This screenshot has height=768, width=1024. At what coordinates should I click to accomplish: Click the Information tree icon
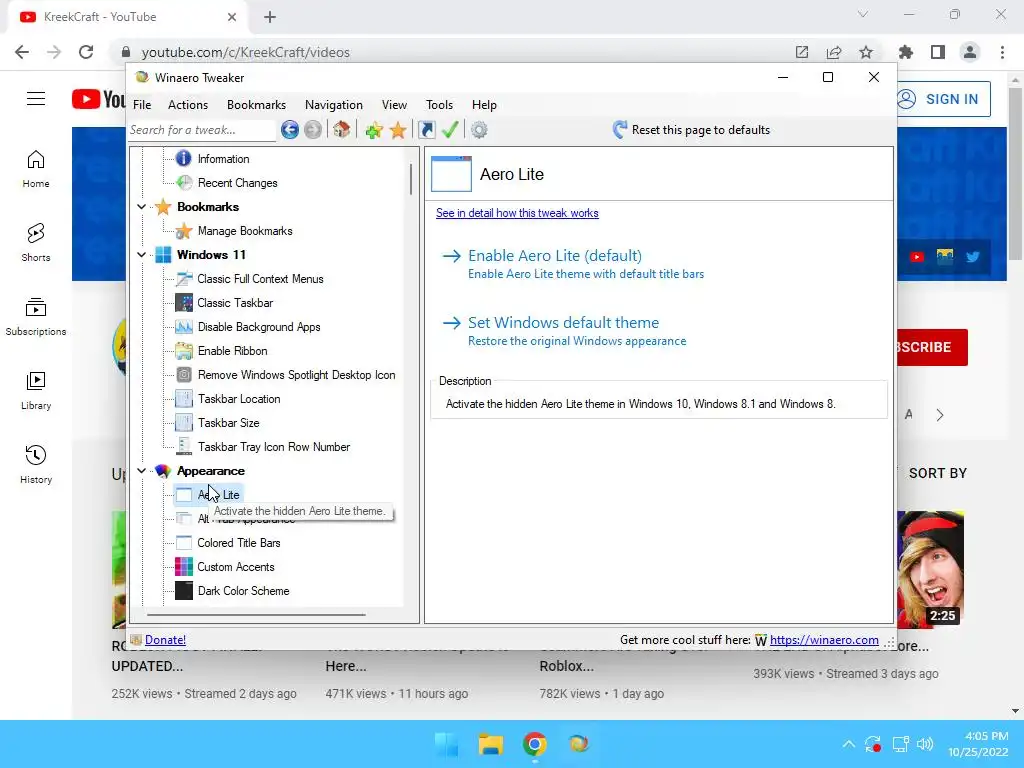tap(184, 158)
